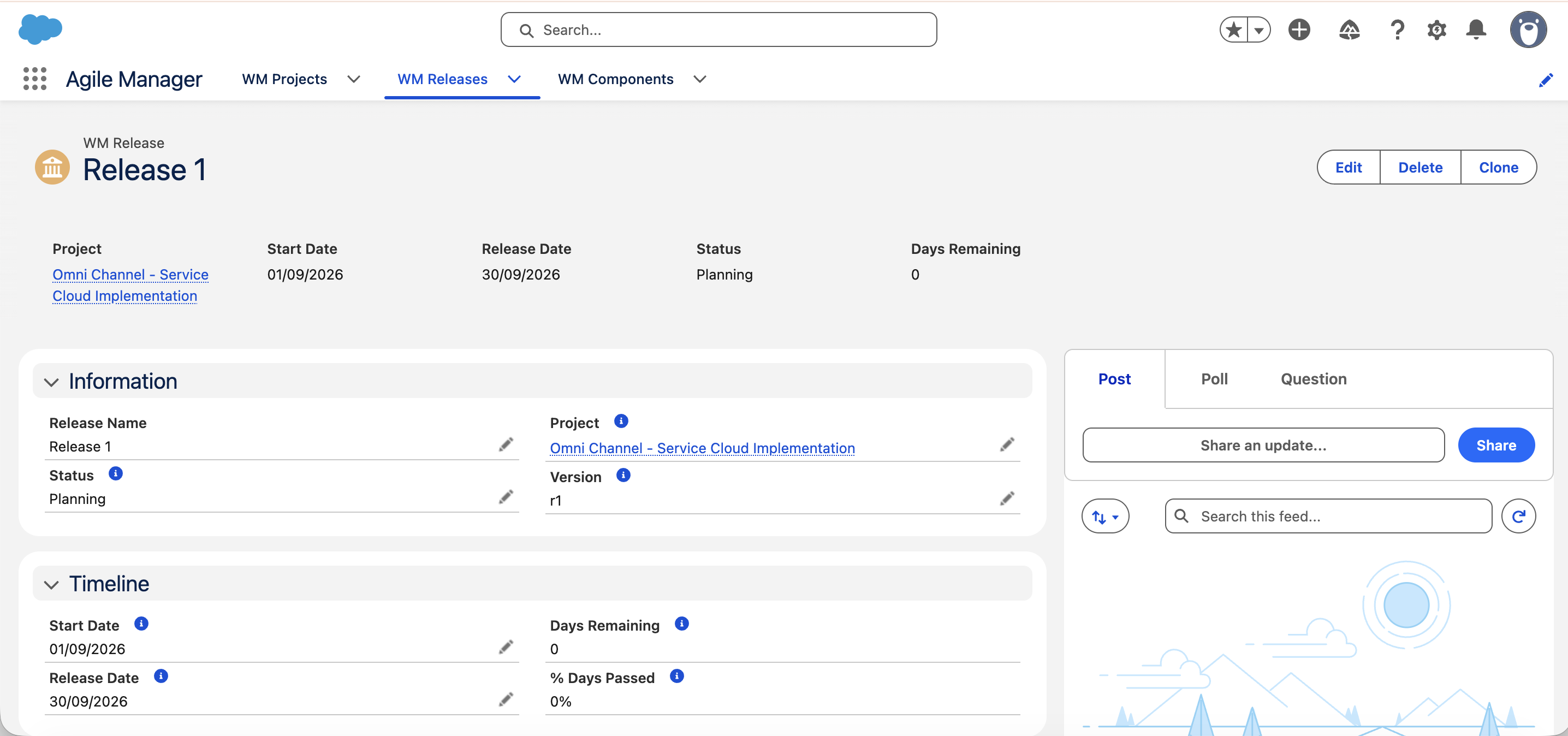The height and width of the screenshot is (736, 1568).
Task: Click the % Days Passed value 0%
Action: click(561, 701)
